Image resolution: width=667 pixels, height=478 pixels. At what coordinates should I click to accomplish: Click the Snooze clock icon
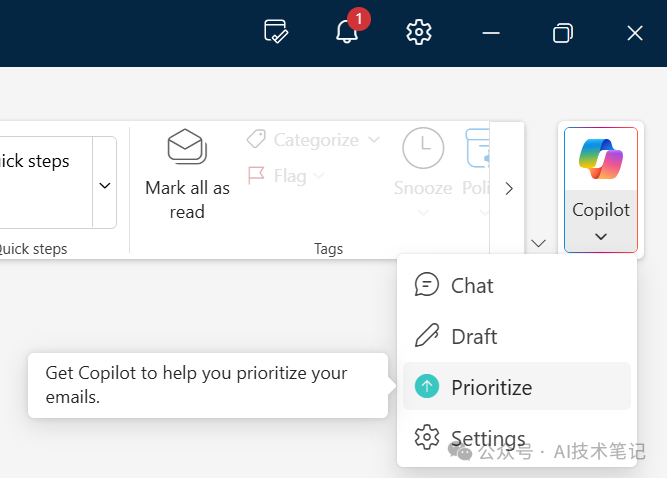coord(423,148)
